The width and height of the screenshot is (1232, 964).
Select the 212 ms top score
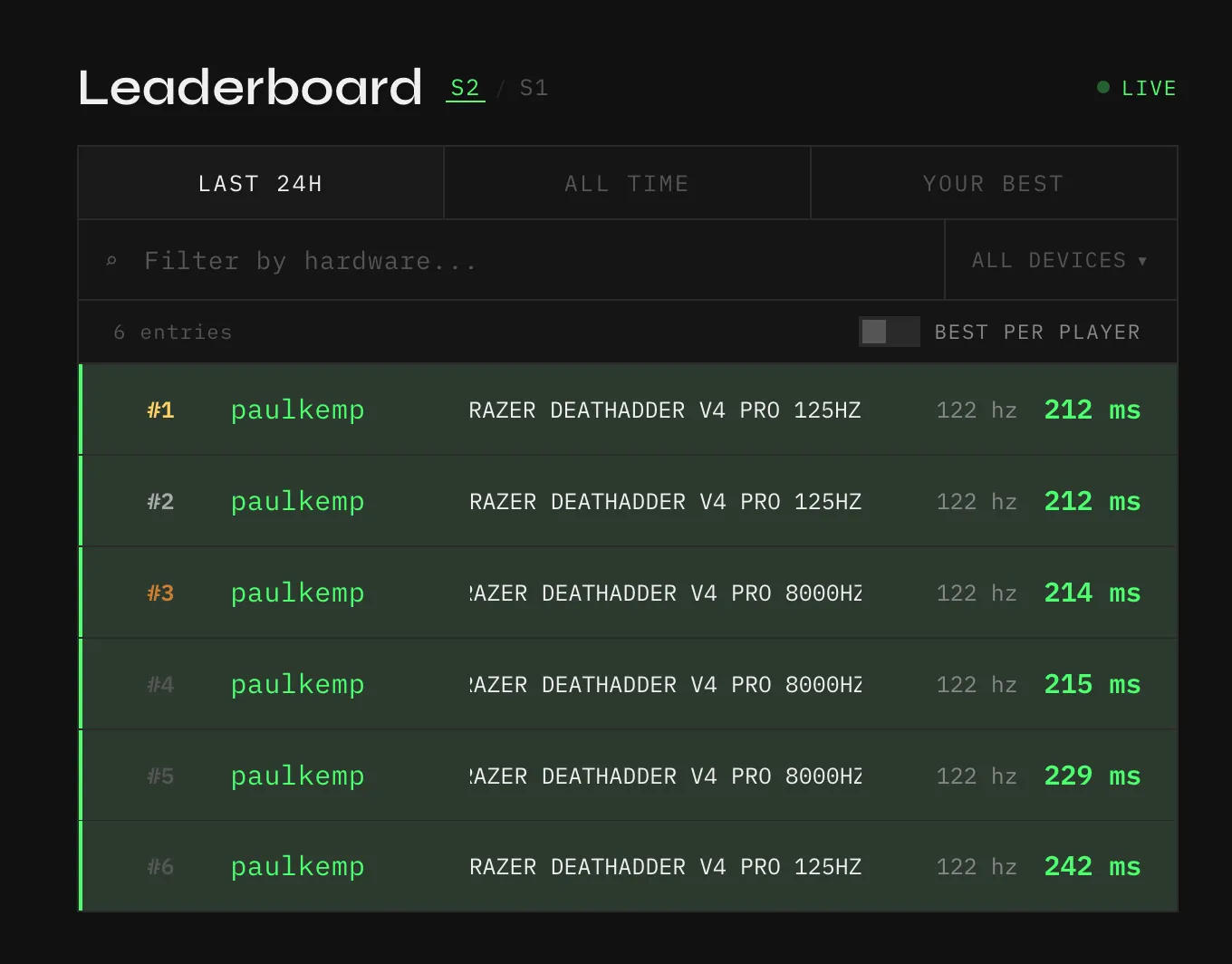pyautogui.click(x=1092, y=410)
